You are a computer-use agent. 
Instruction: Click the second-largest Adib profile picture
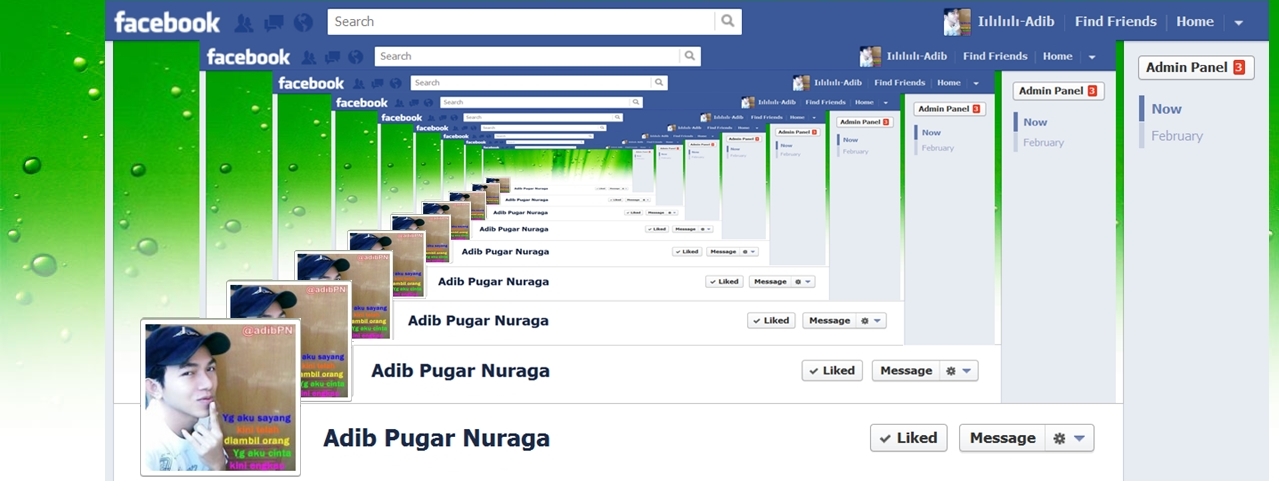pyautogui.click(x=289, y=342)
